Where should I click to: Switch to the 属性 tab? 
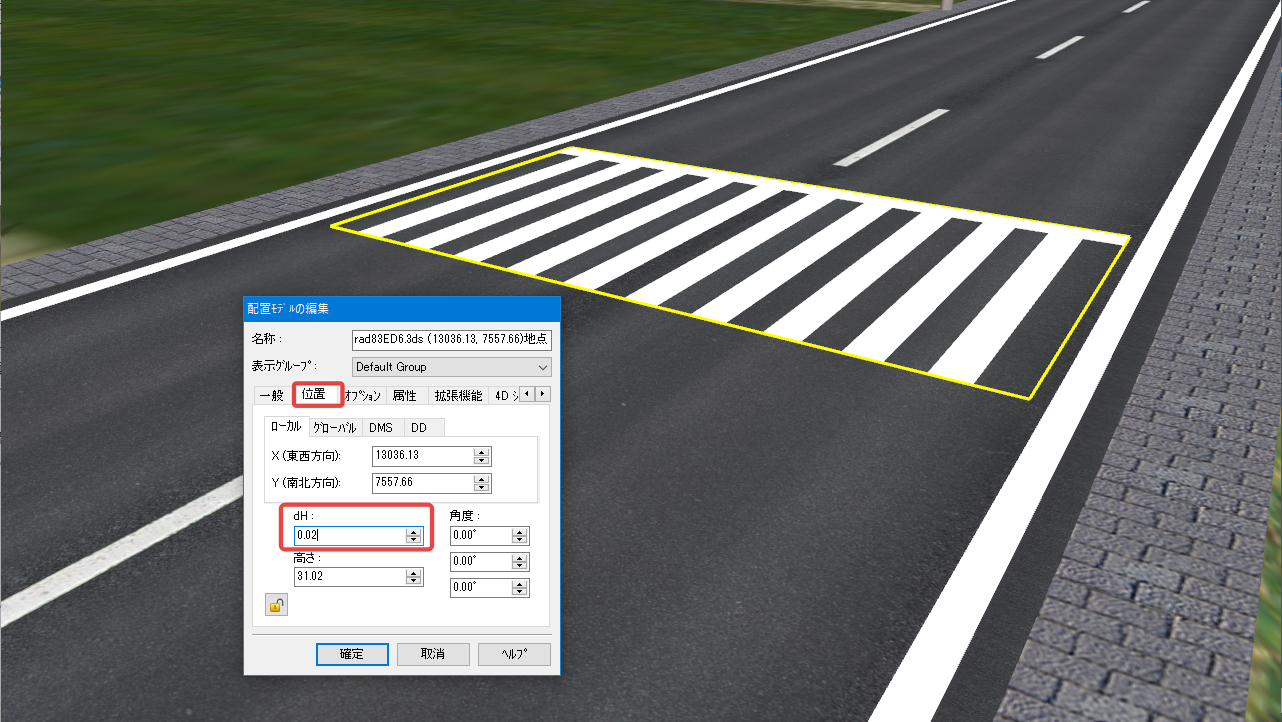pyautogui.click(x=404, y=395)
